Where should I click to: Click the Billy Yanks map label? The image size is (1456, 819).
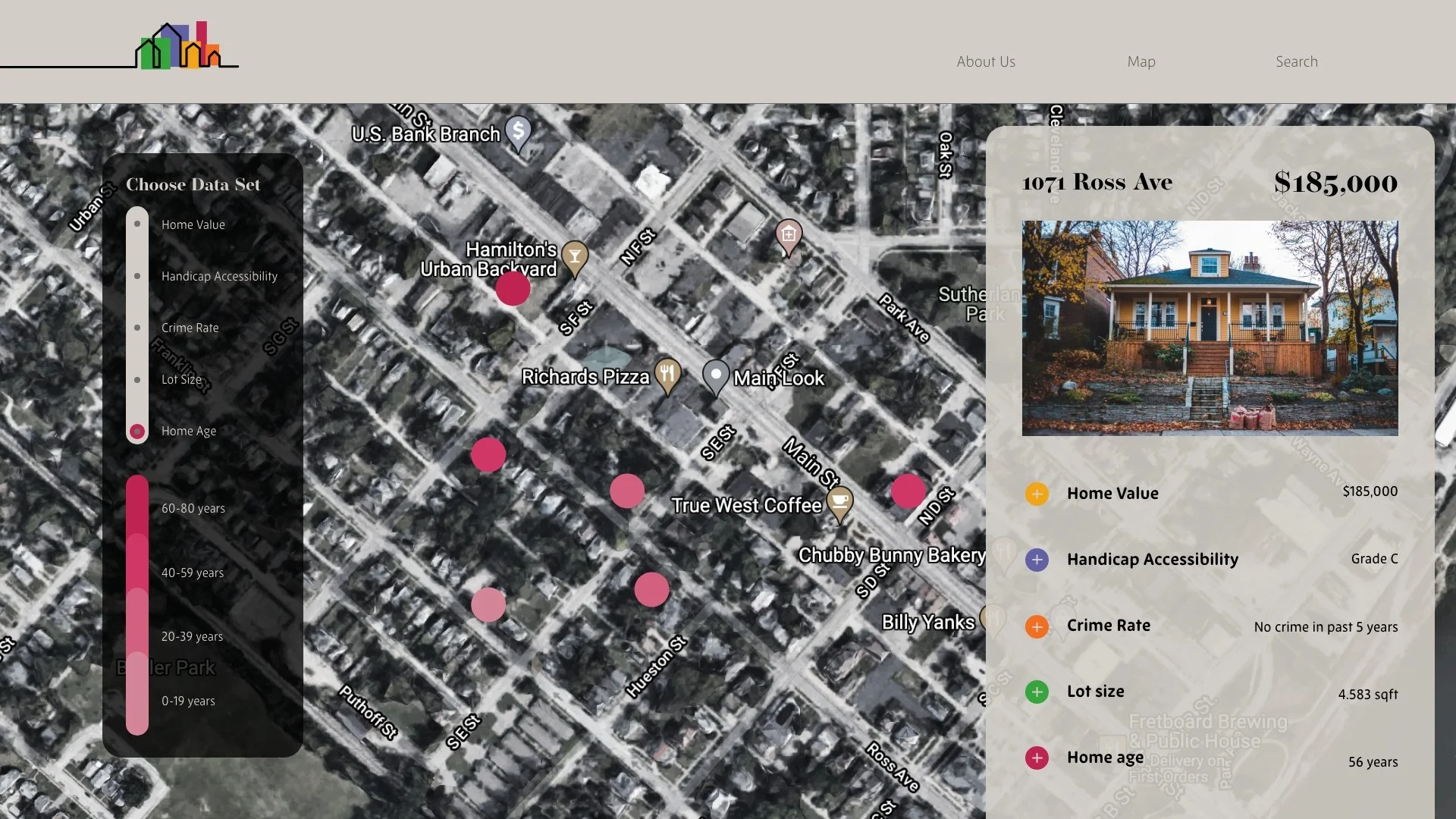coord(927,623)
